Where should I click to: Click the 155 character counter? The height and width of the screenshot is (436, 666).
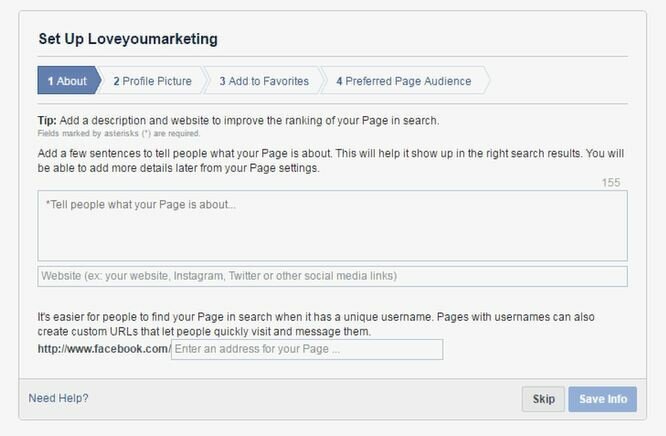click(611, 183)
